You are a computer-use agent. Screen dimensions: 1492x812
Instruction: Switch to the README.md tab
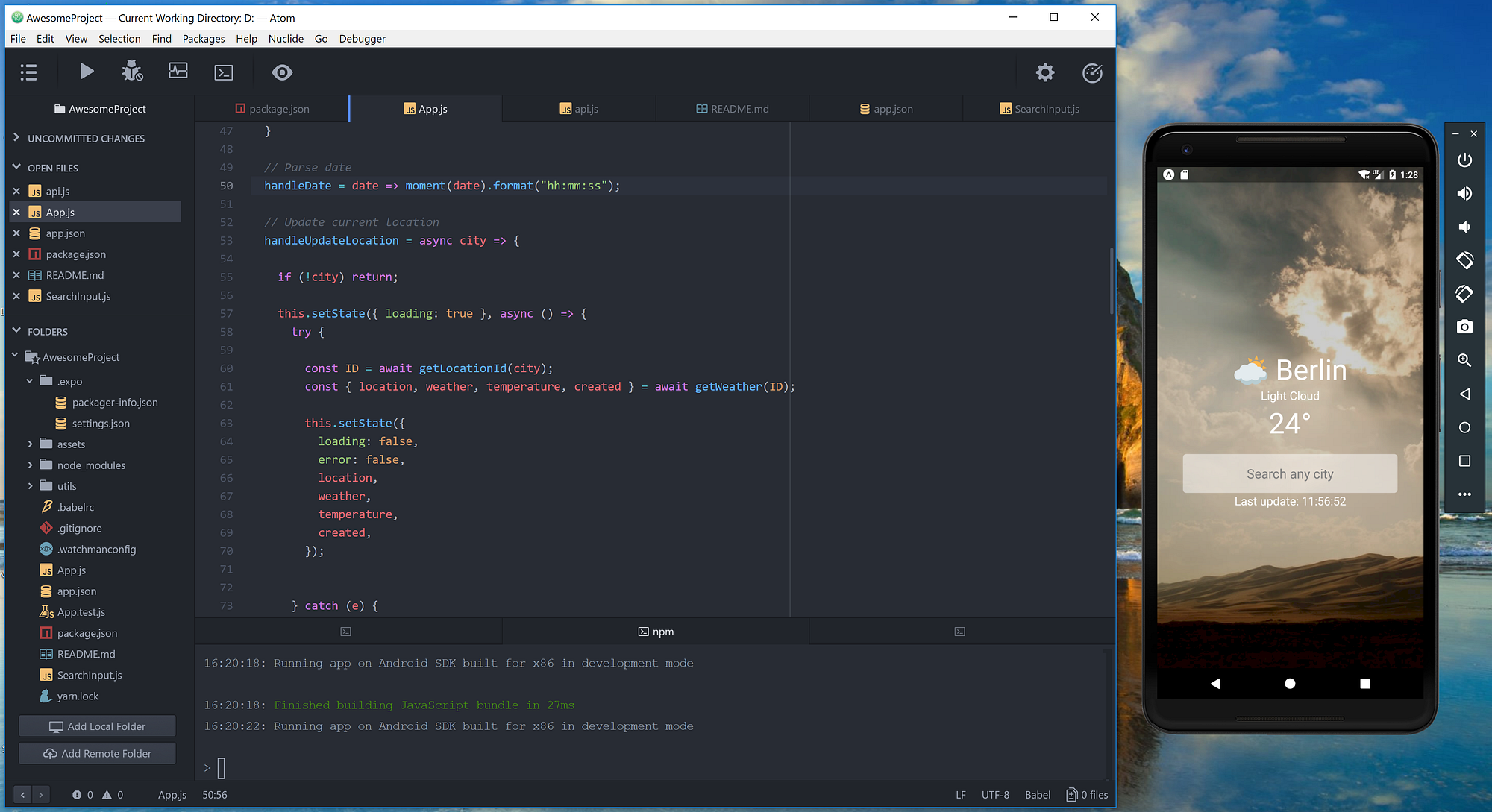coord(732,108)
